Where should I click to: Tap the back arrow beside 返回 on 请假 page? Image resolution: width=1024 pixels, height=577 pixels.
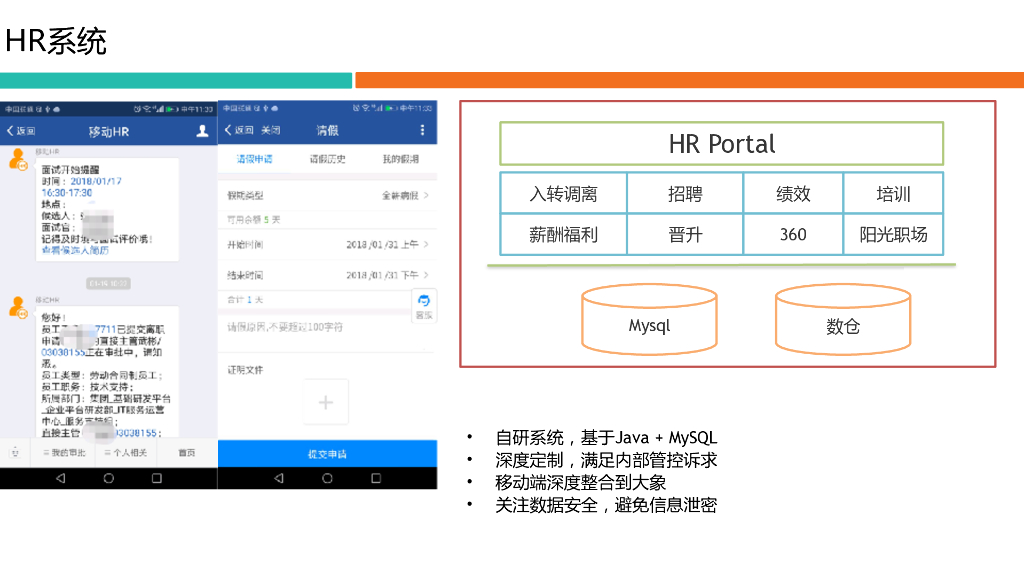(x=228, y=130)
